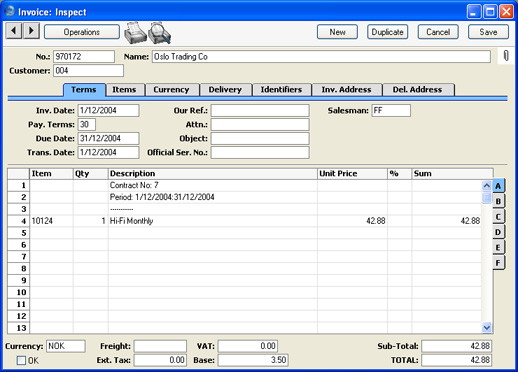Select row number 1 in item matrix
Screen dimensions: 518x372
point(19,185)
